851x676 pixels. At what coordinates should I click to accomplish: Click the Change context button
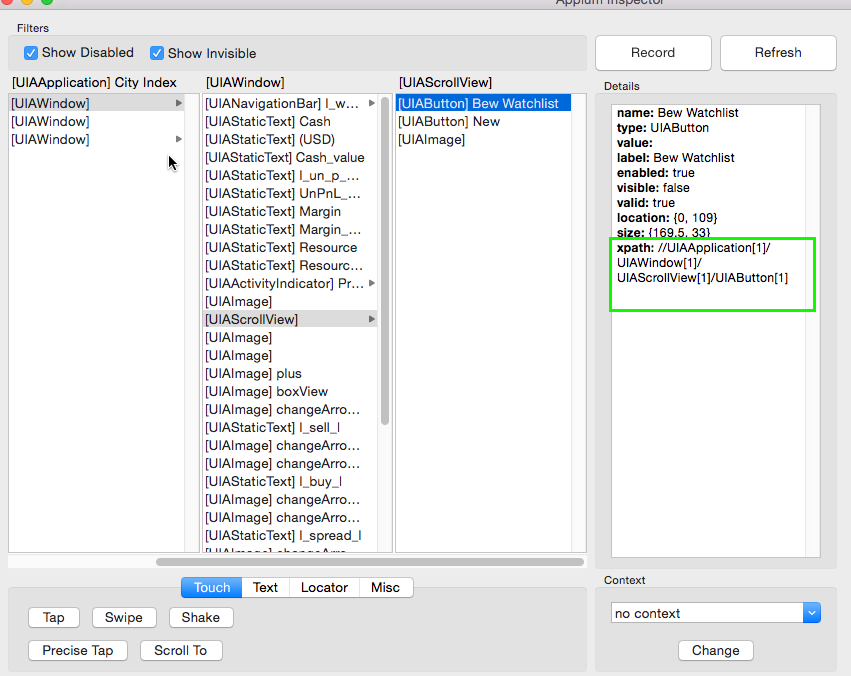715,650
